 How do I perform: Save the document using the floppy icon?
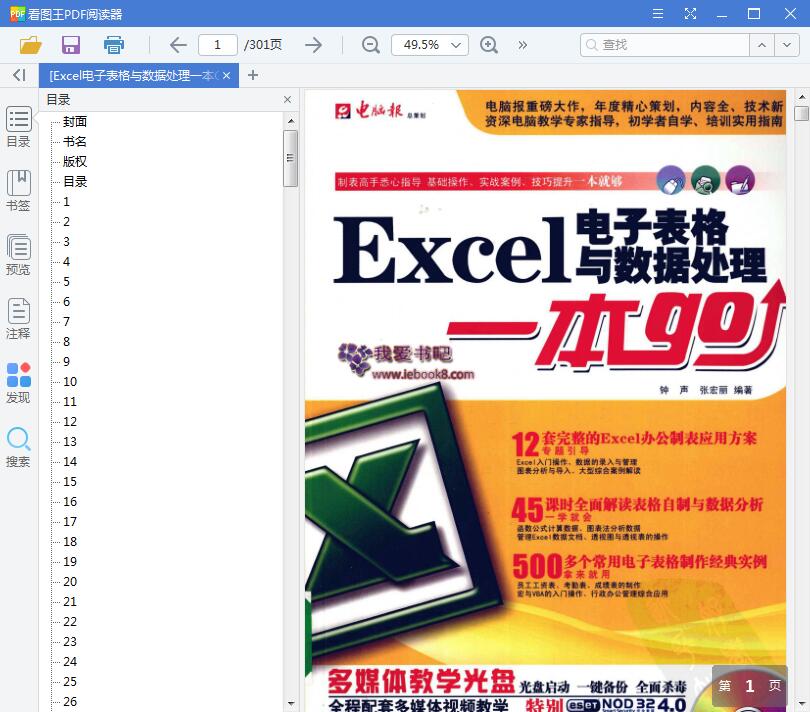(x=71, y=45)
